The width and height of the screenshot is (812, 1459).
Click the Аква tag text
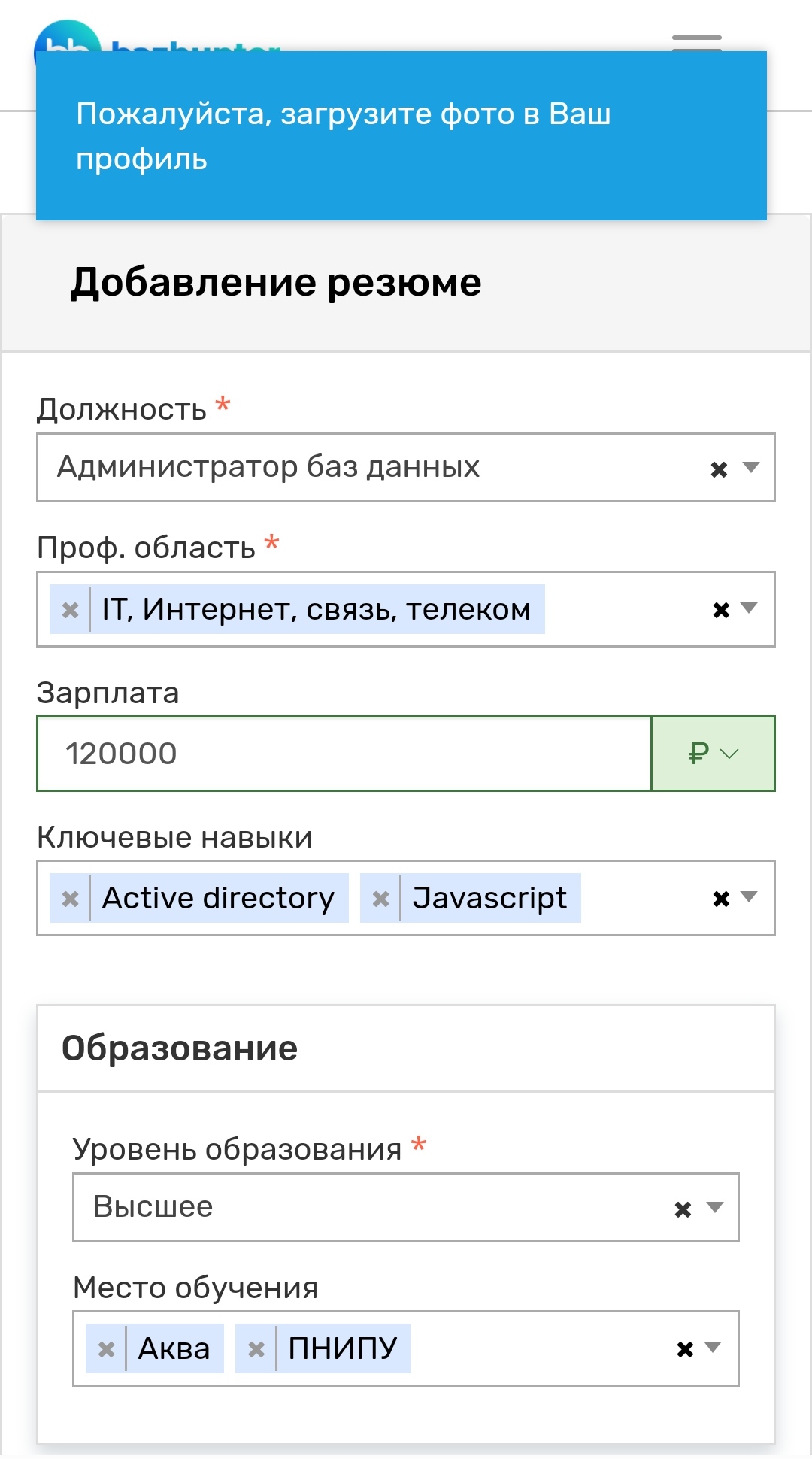tap(174, 1348)
